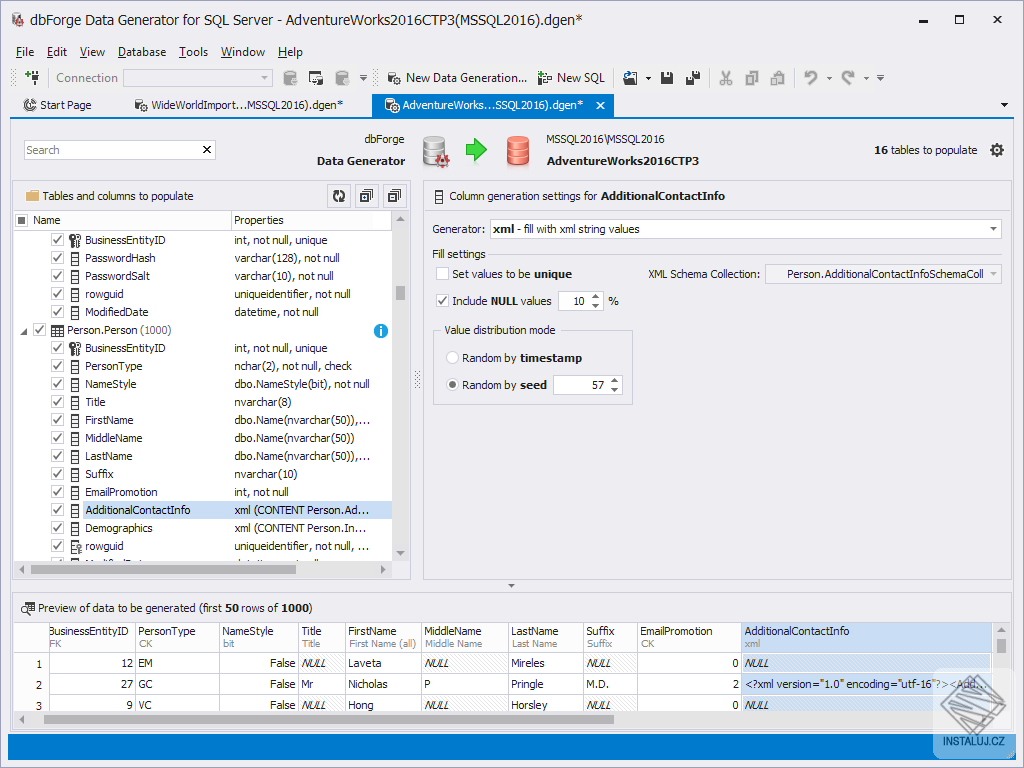This screenshot has height=768, width=1024.
Task: Click the third database icon in toolbar
Action: [342, 78]
